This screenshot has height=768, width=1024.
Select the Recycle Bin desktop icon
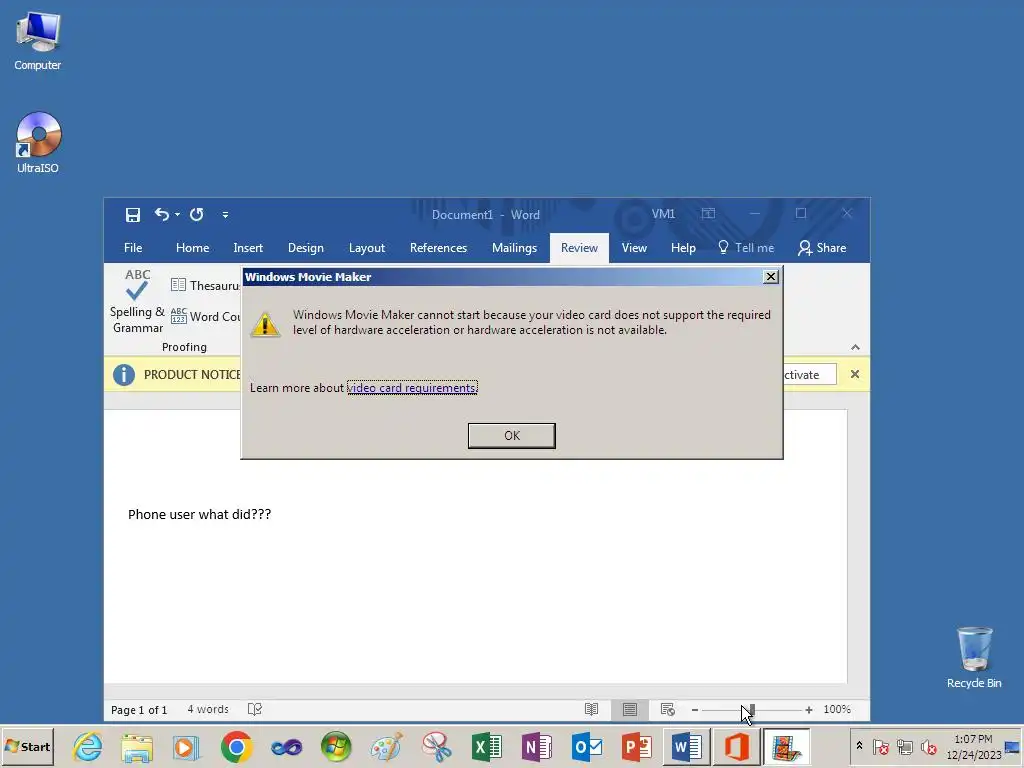point(974,658)
